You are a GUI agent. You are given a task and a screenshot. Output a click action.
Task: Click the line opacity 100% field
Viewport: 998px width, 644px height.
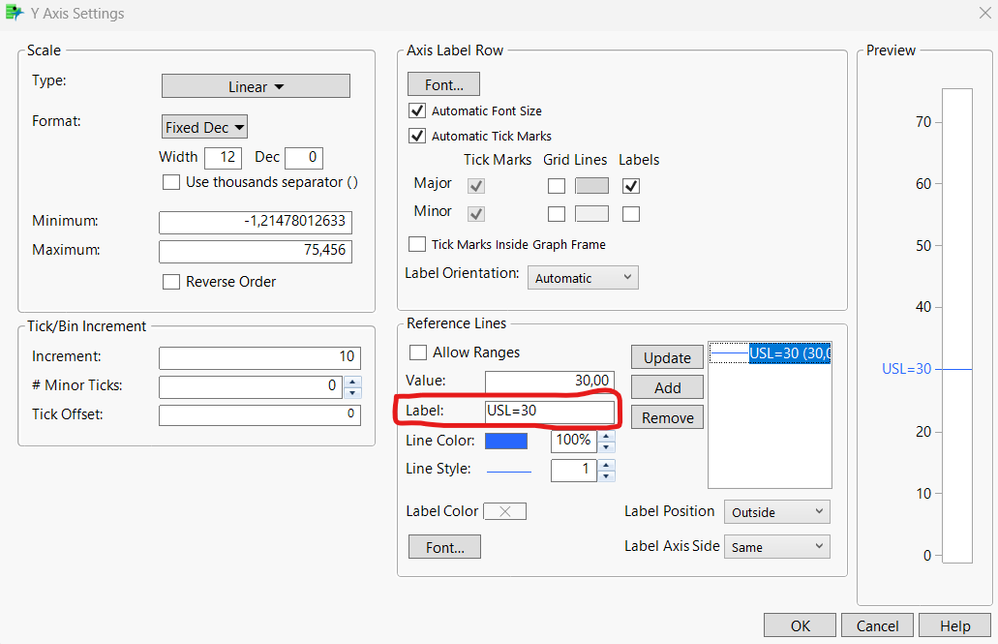573,440
